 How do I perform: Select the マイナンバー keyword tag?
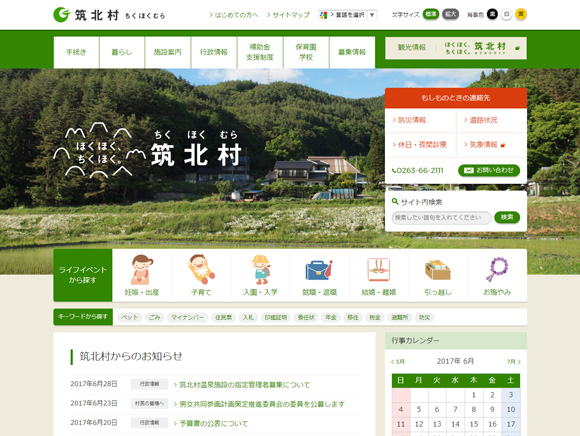[x=187, y=317]
